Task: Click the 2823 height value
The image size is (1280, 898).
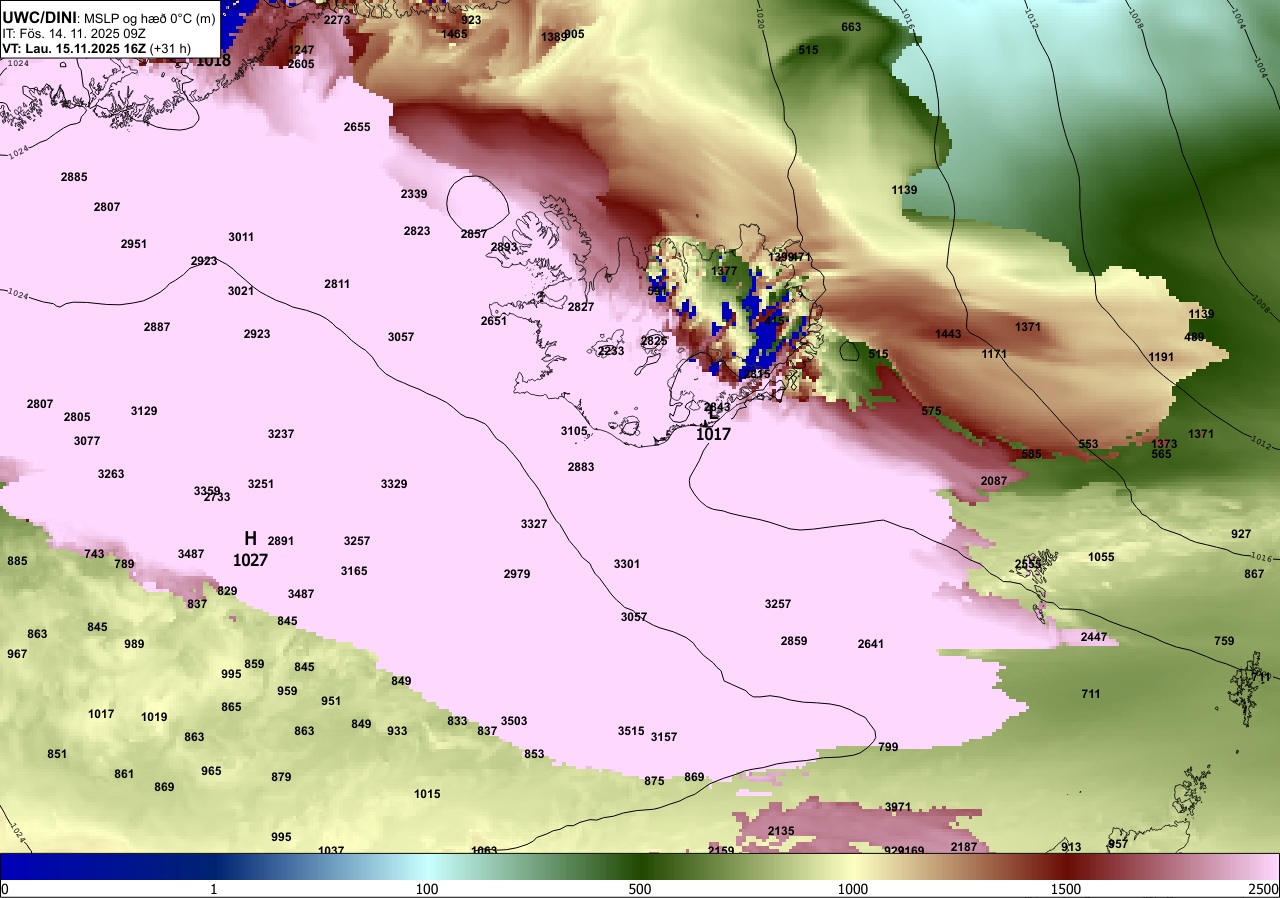Action: tap(417, 231)
